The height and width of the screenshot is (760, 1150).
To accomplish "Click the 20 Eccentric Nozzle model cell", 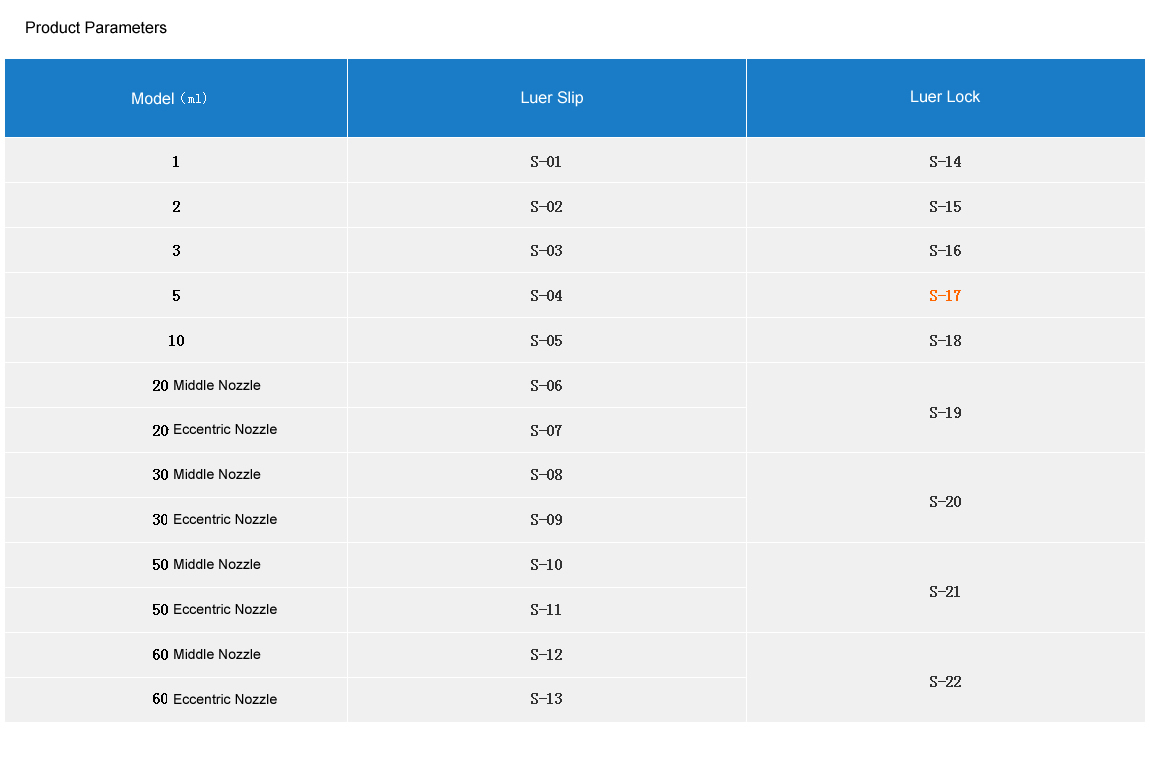I will click(x=214, y=430).
